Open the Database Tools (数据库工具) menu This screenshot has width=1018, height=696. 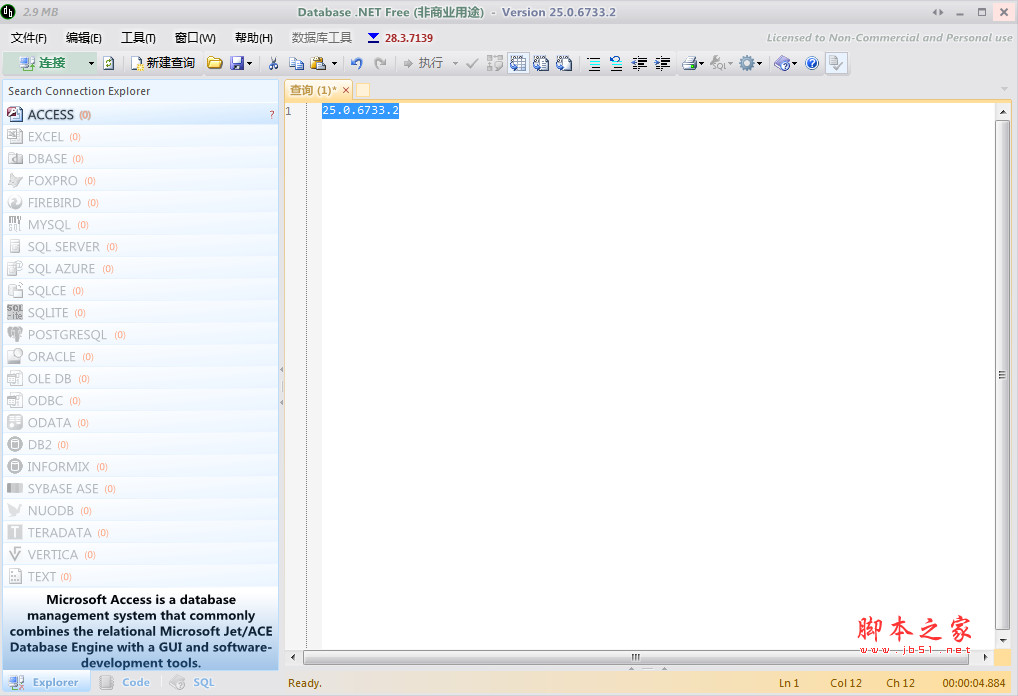tap(321, 38)
